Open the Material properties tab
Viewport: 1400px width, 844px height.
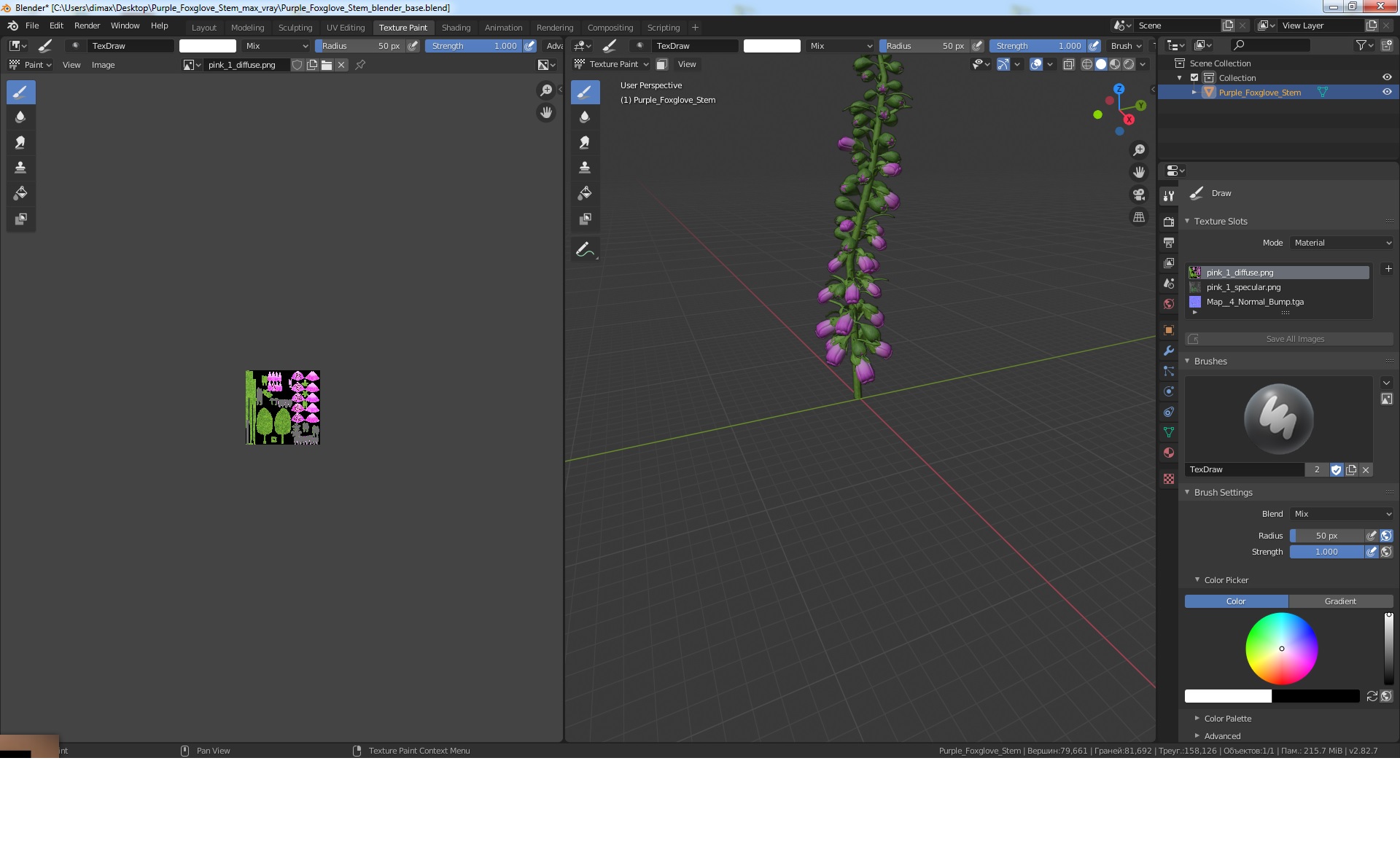[x=1169, y=453]
